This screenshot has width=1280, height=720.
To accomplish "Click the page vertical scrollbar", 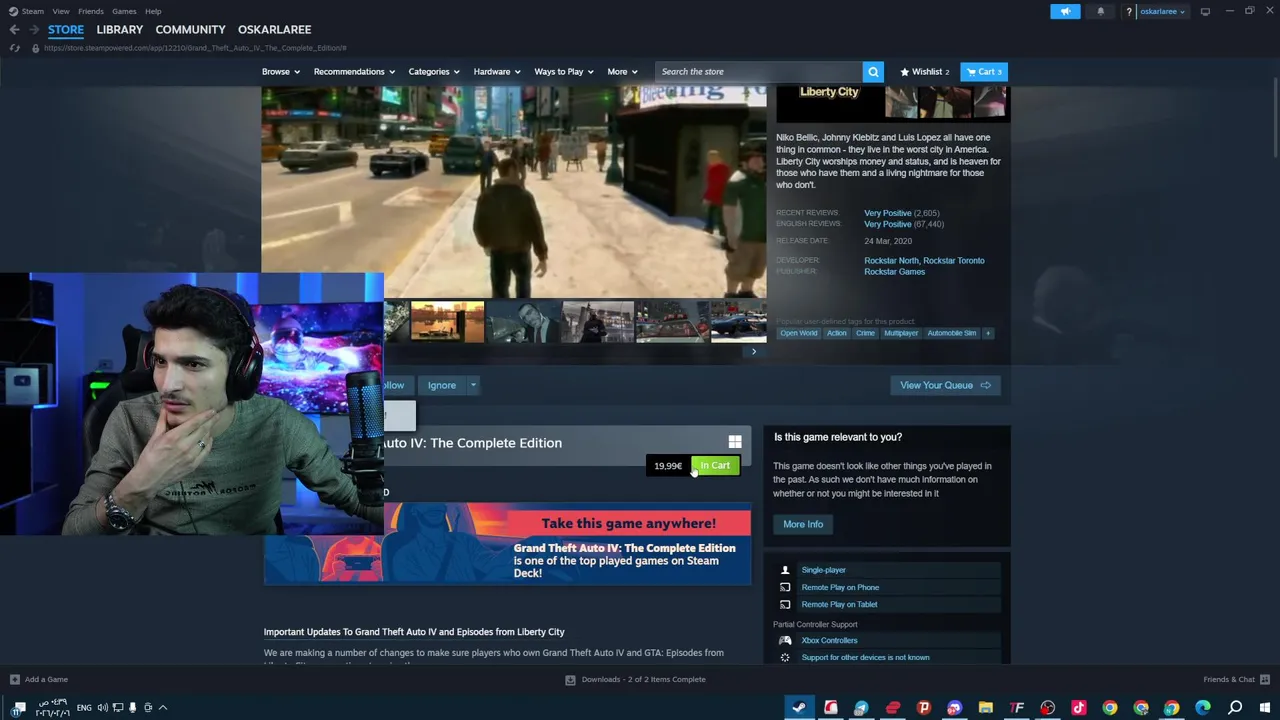I will click(1274, 120).
